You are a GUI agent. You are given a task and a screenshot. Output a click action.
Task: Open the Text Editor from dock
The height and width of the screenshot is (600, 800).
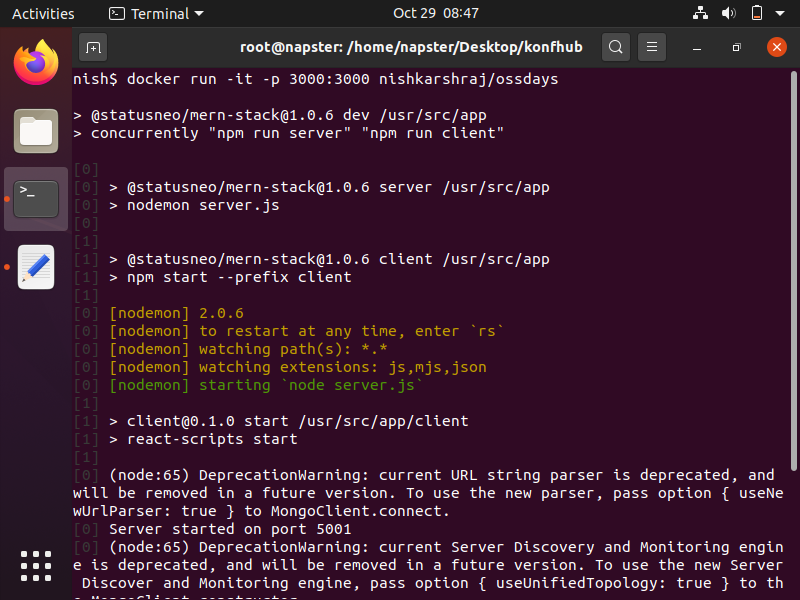tap(36, 267)
